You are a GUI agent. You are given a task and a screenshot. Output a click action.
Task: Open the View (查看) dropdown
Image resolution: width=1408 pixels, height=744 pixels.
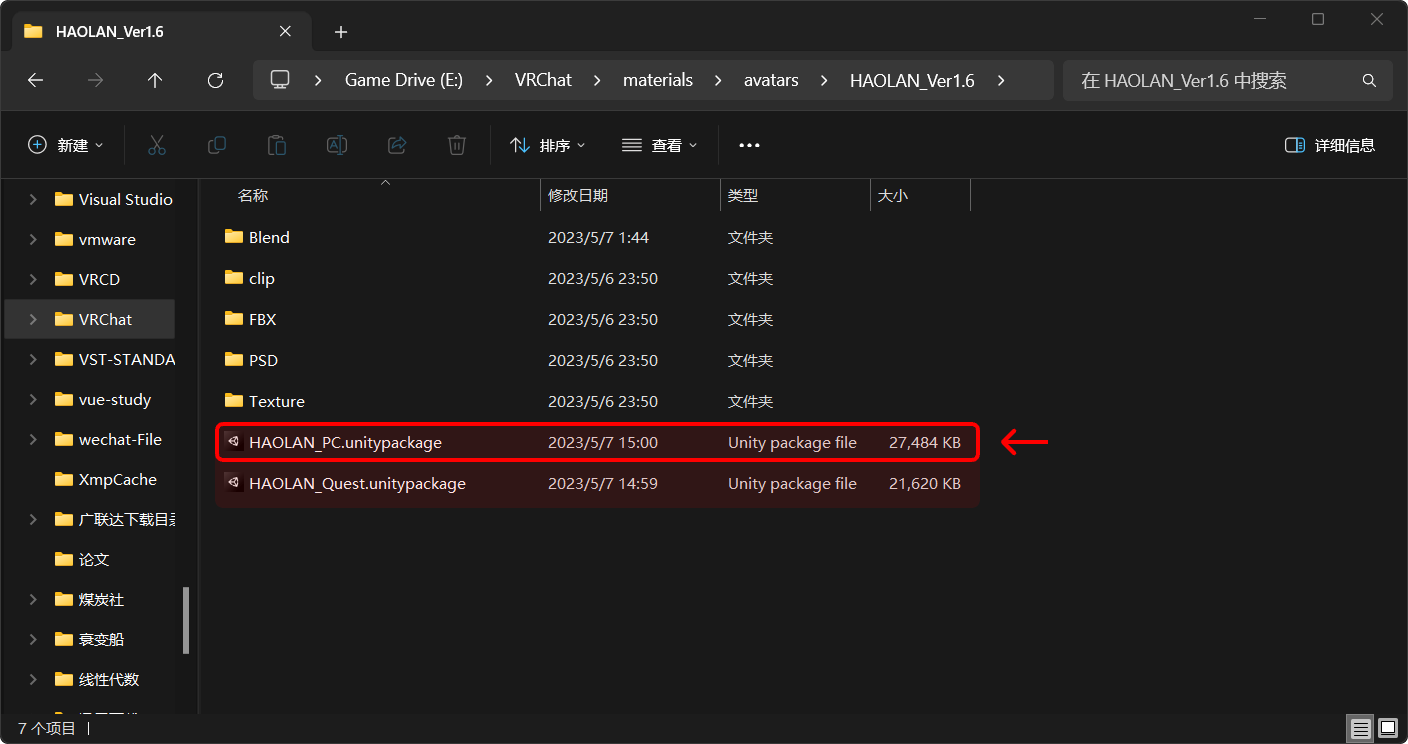click(659, 145)
